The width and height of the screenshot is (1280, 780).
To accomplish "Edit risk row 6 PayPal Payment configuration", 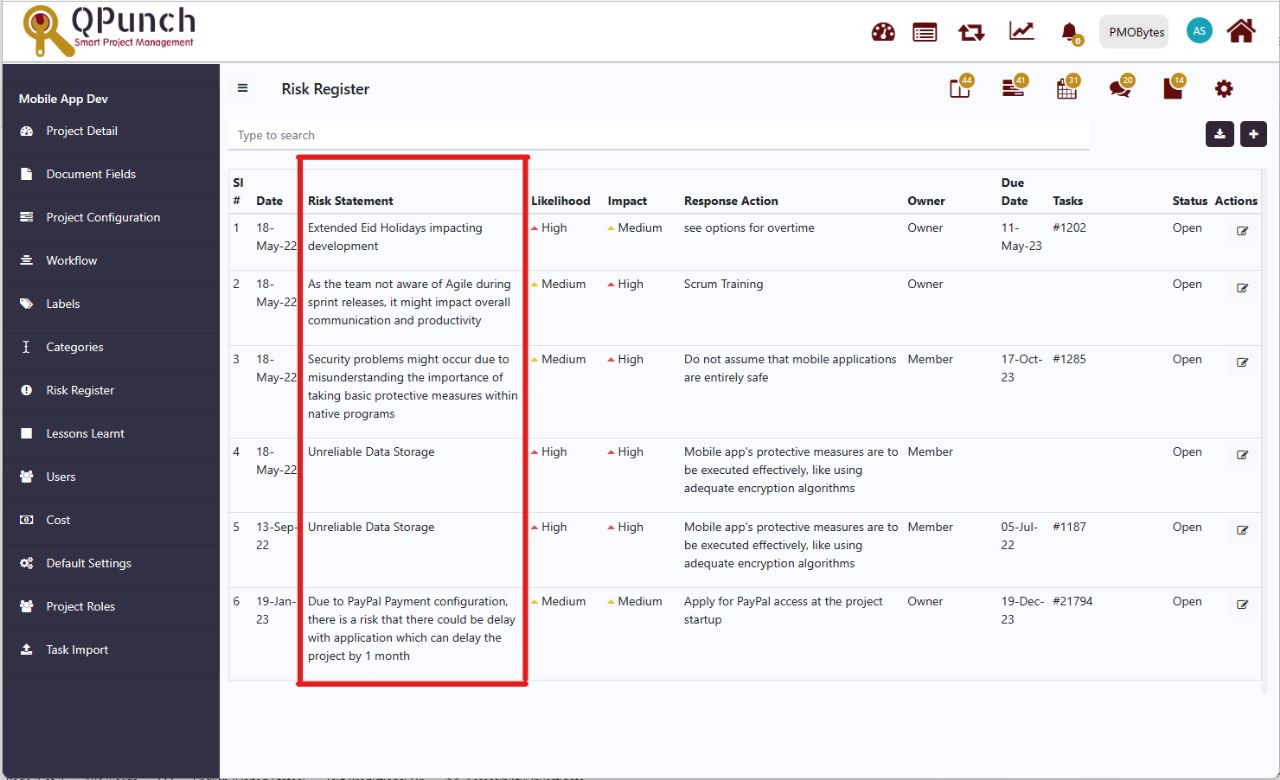I will pyautogui.click(x=1242, y=605).
